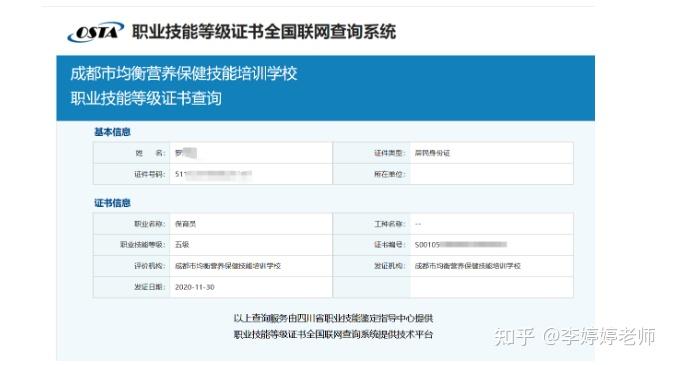Select the school name in 发证机构 row
Viewport: 673px width, 365px height.
point(467,266)
